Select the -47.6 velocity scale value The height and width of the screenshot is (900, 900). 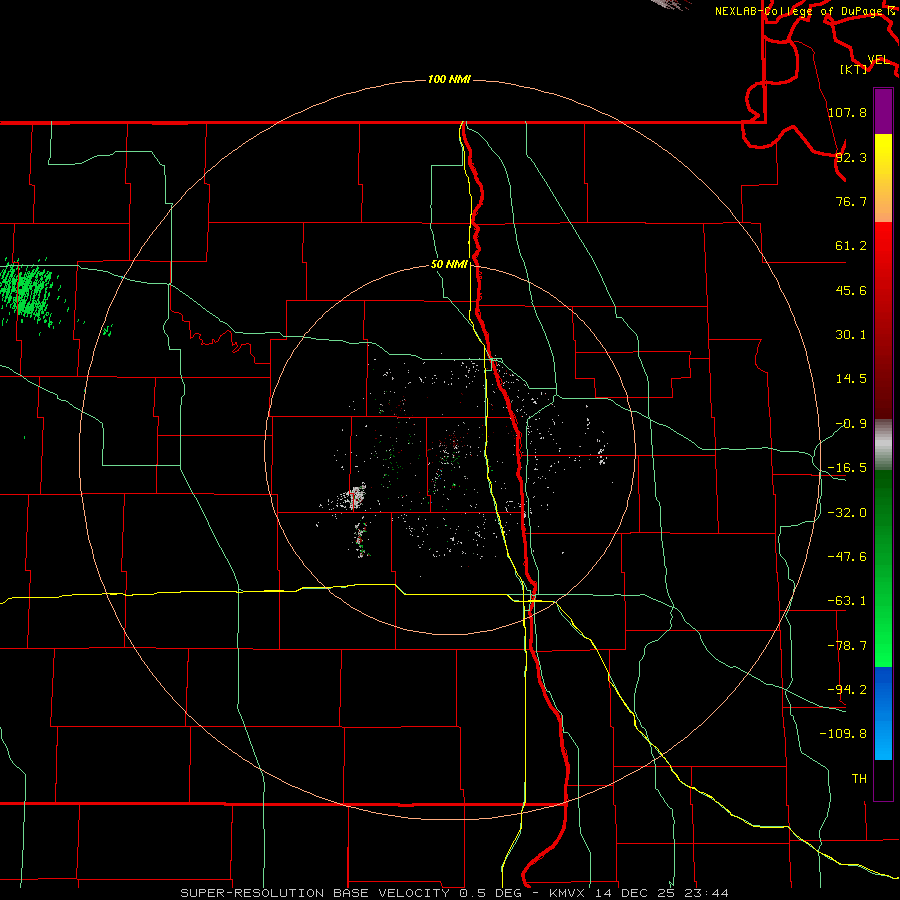coord(847,557)
